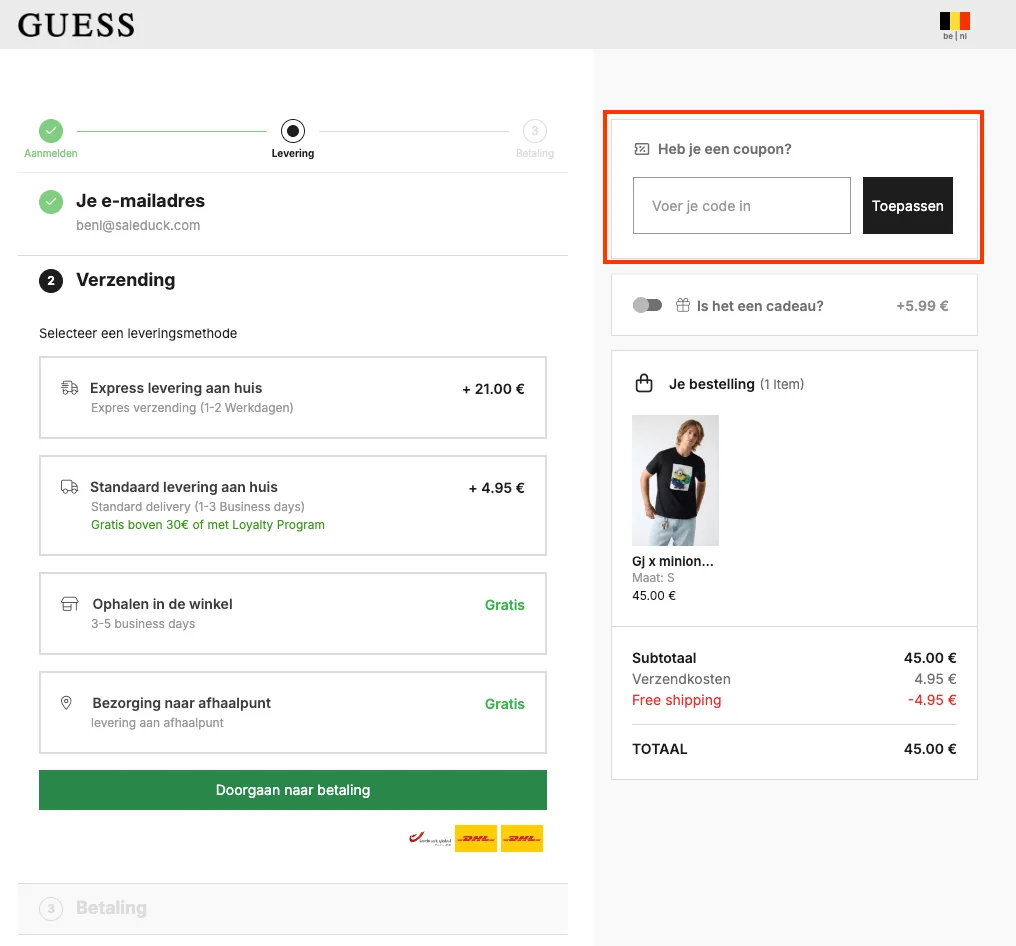
Task: Open the Betaling step in progress bar
Action: point(535,139)
